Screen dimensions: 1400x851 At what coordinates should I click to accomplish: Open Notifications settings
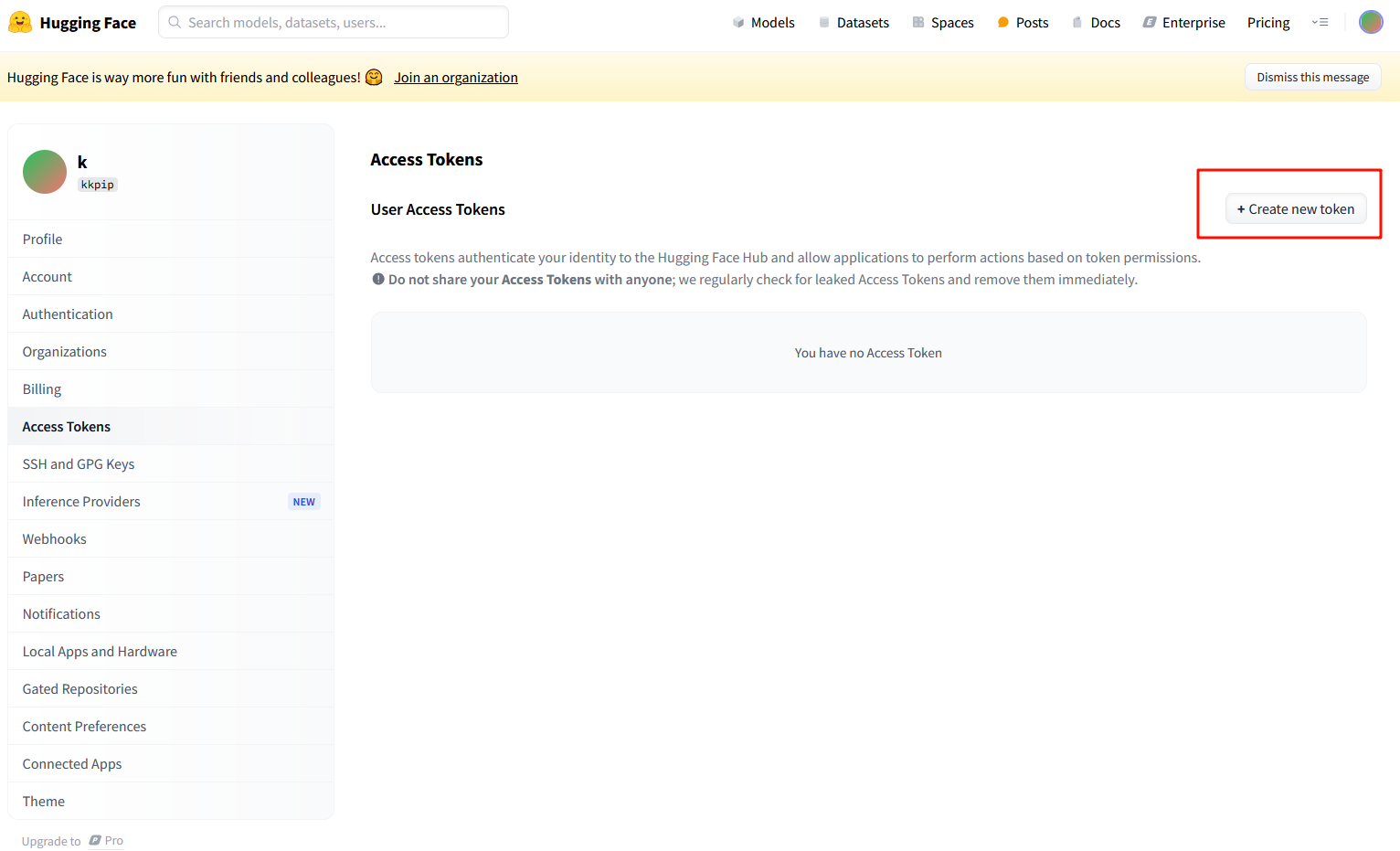click(x=171, y=613)
